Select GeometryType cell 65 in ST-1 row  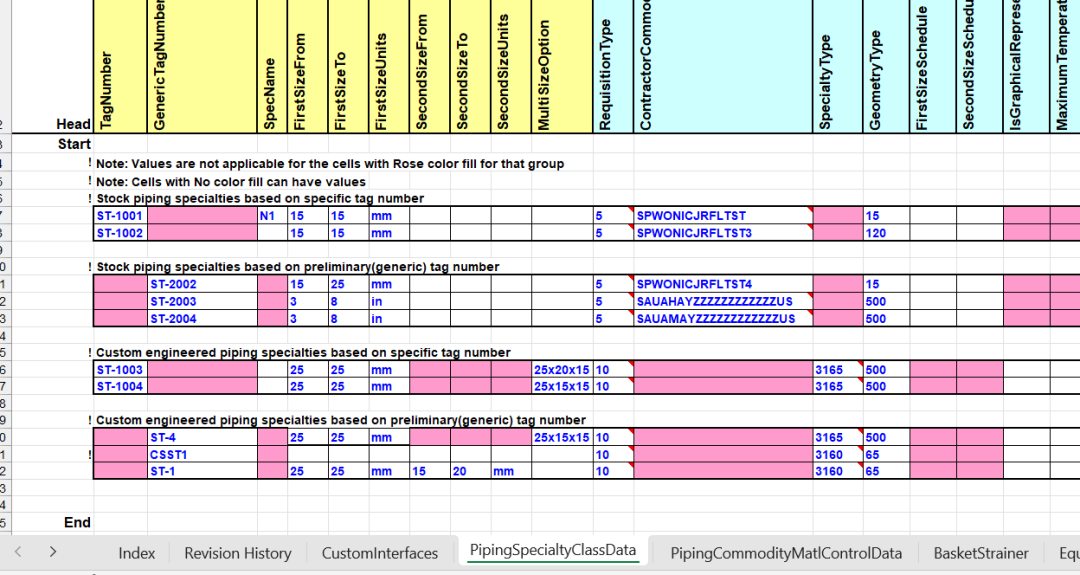point(886,471)
